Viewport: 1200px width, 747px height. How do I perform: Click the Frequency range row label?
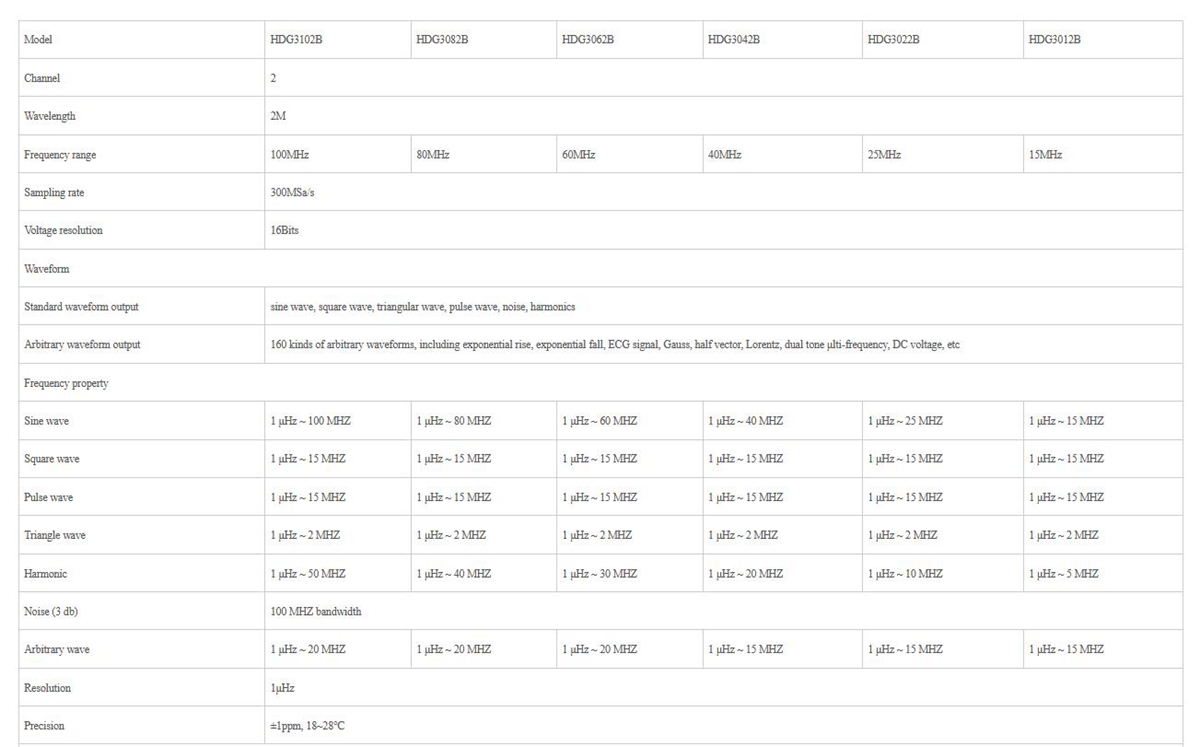click(x=60, y=155)
